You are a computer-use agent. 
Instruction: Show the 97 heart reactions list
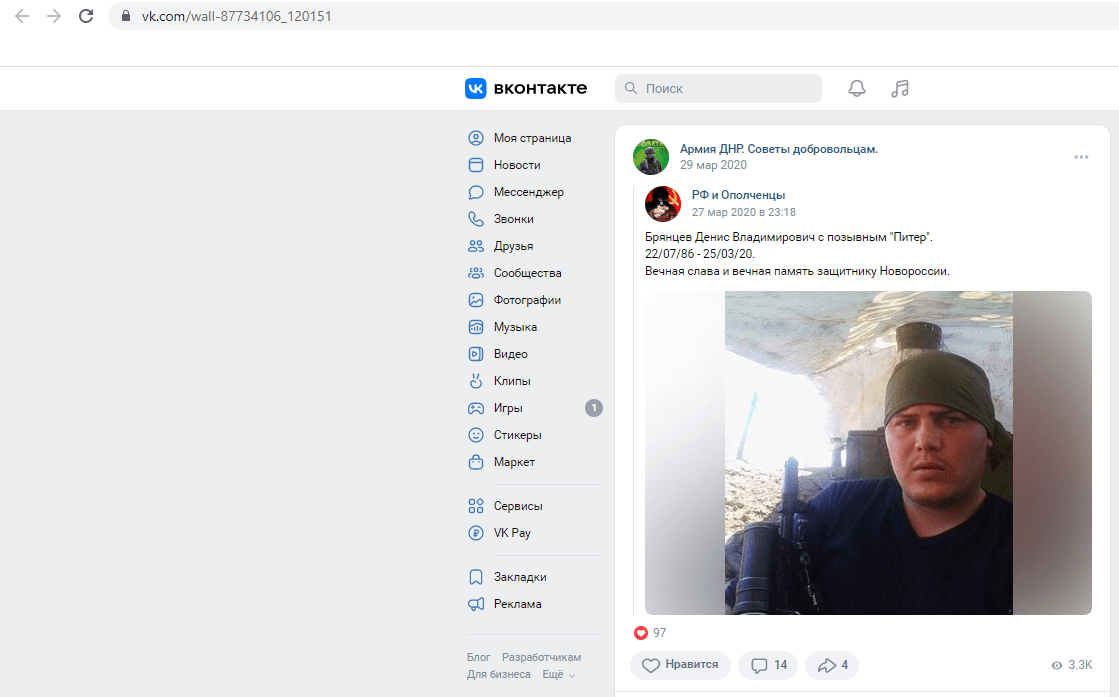coord(650,633)
